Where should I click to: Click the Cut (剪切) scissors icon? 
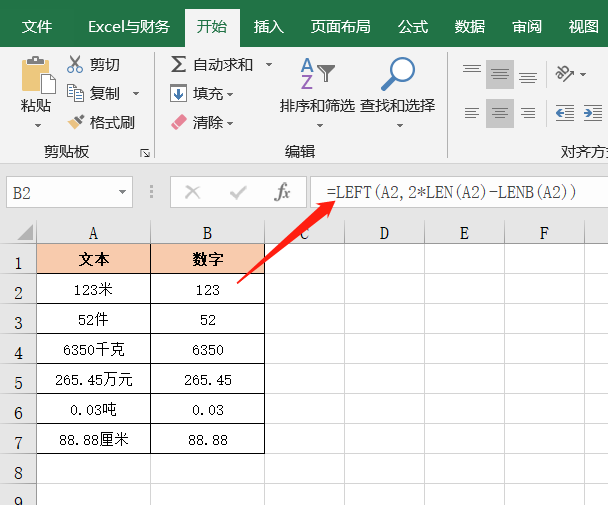point(75,65)
